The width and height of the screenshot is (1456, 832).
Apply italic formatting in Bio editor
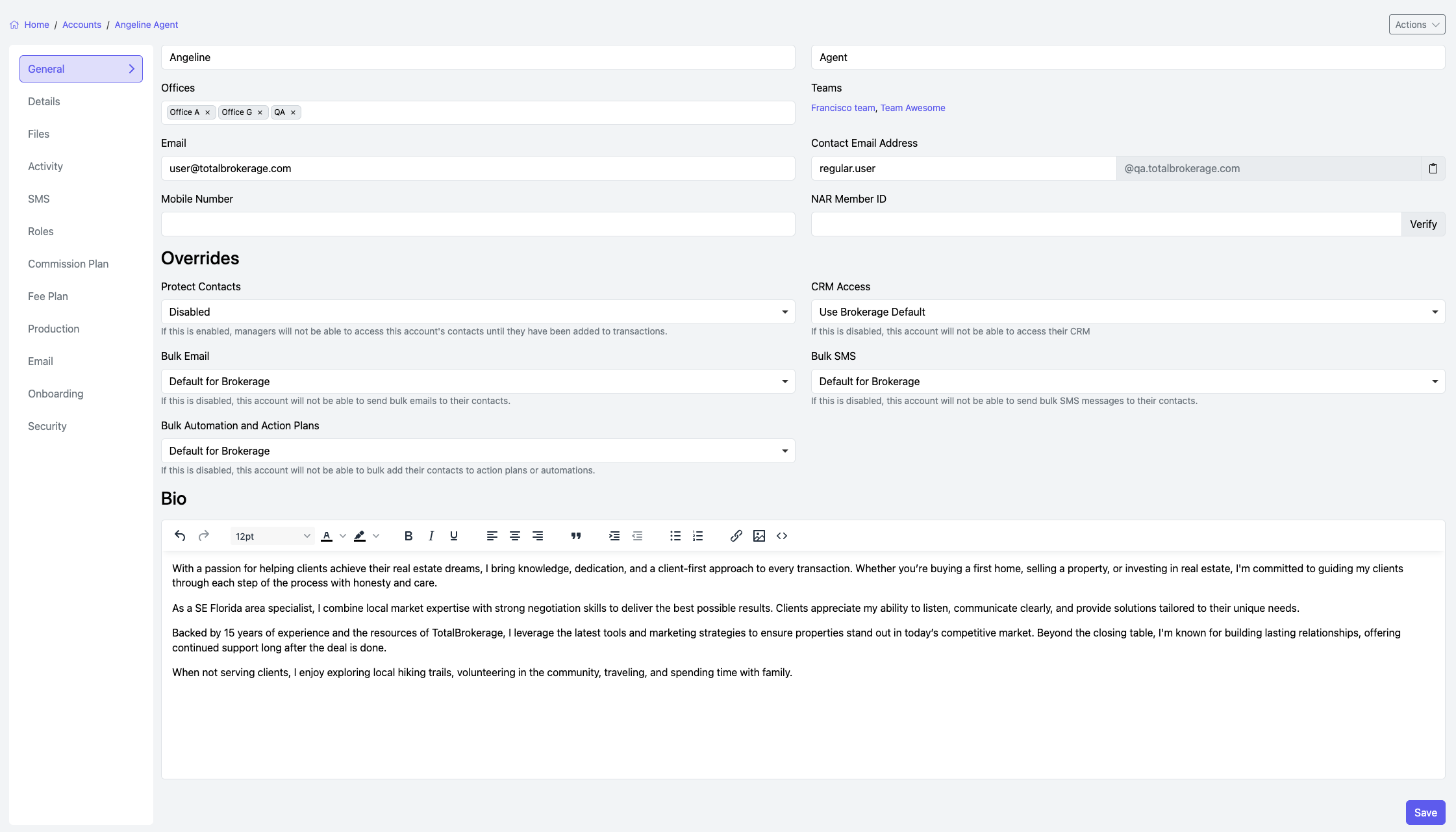coord(431,536)
